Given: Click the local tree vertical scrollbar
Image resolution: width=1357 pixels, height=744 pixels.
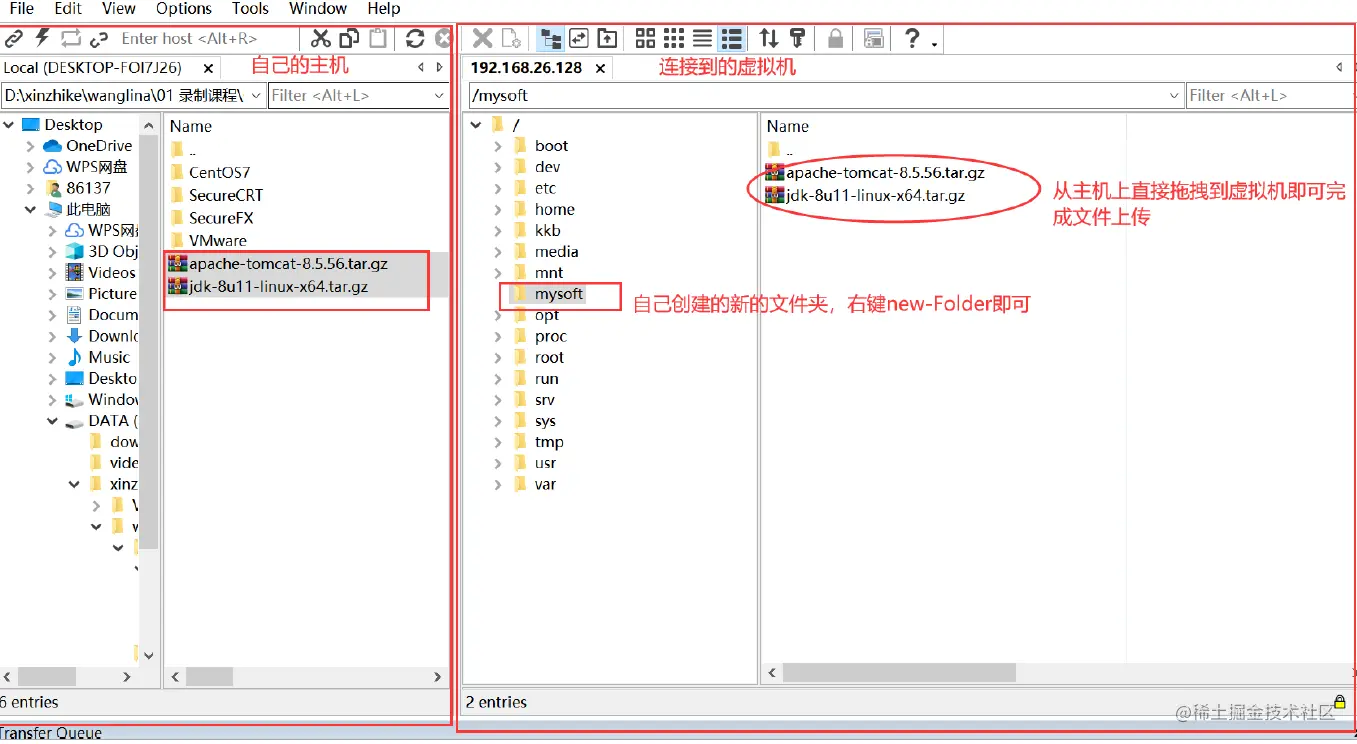Looking at the screenshot, I should click(x=149, y=342).
